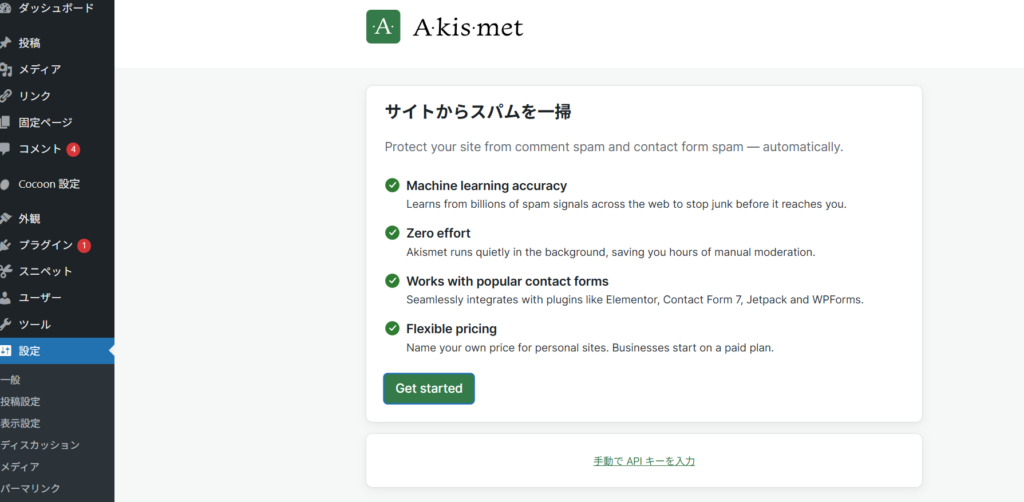Click the user icon beside ユーザー

6,298
